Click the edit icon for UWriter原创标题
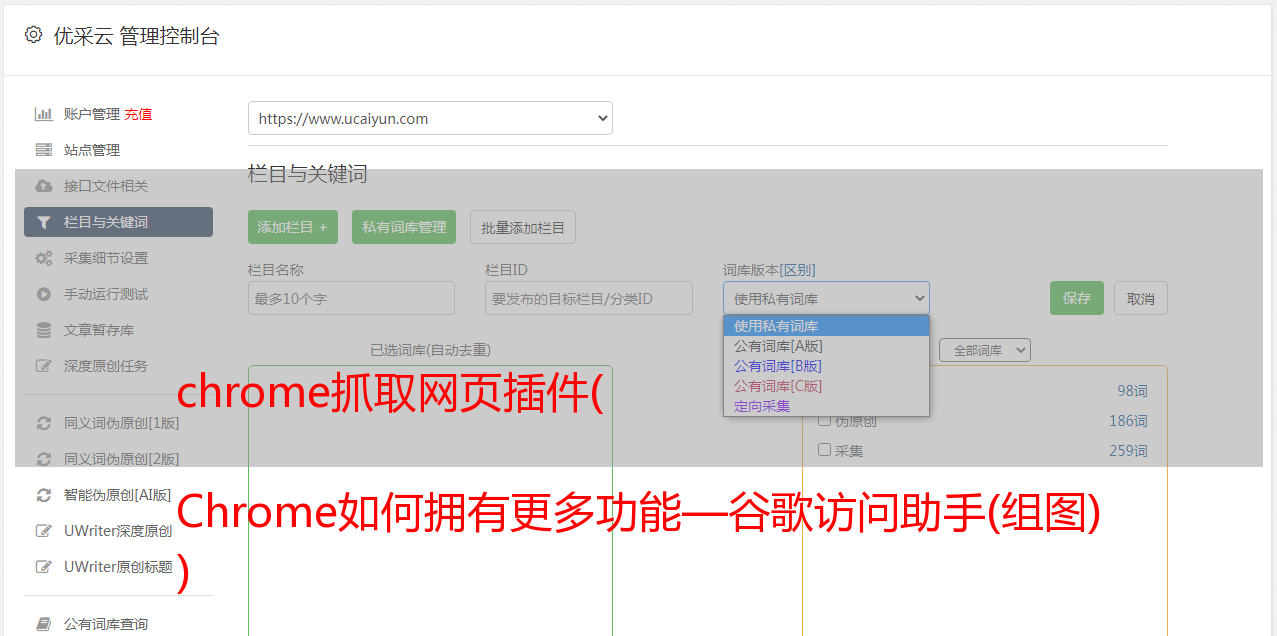 coord(43,567)
